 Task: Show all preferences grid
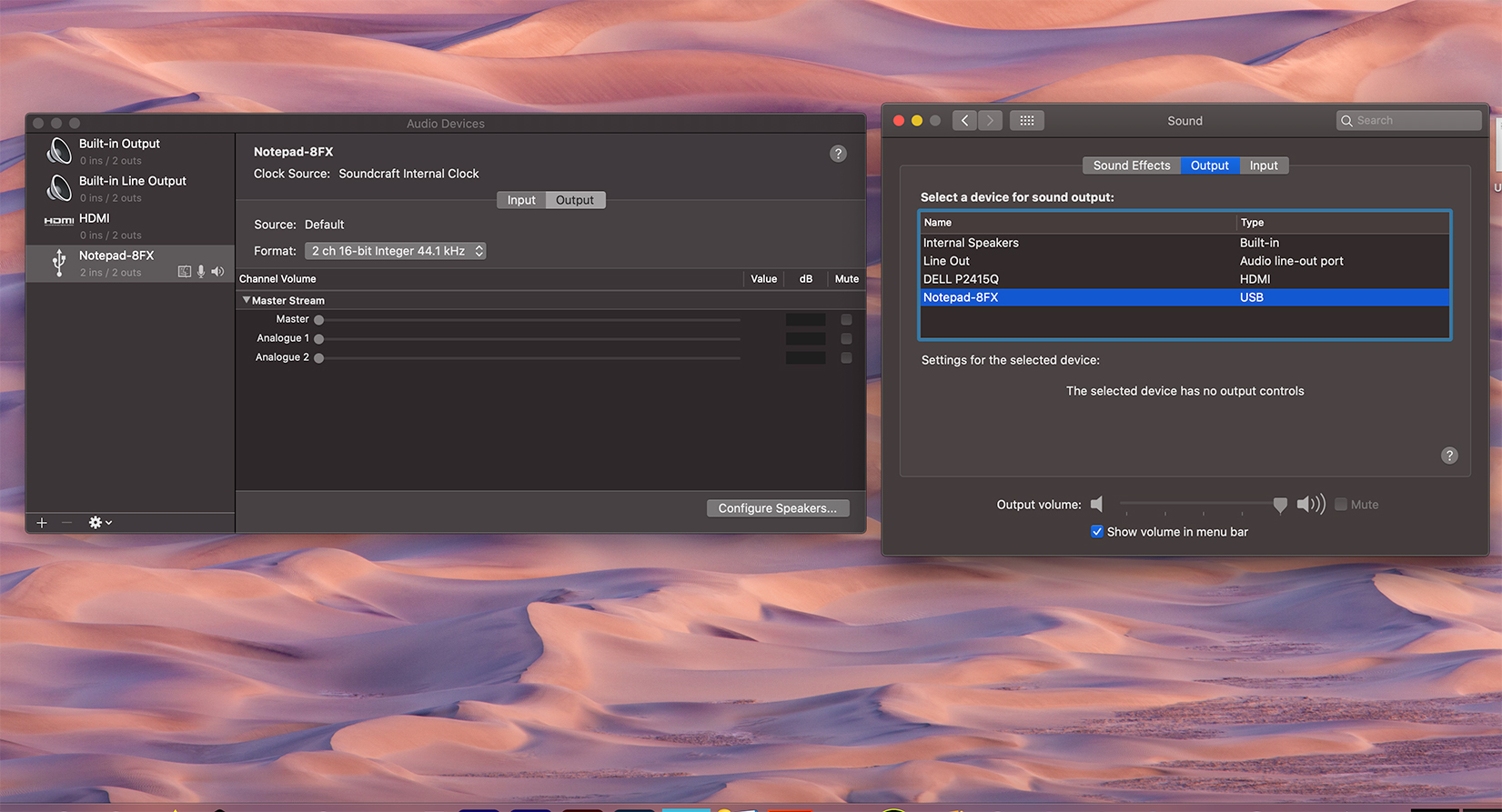(1026, 120)
